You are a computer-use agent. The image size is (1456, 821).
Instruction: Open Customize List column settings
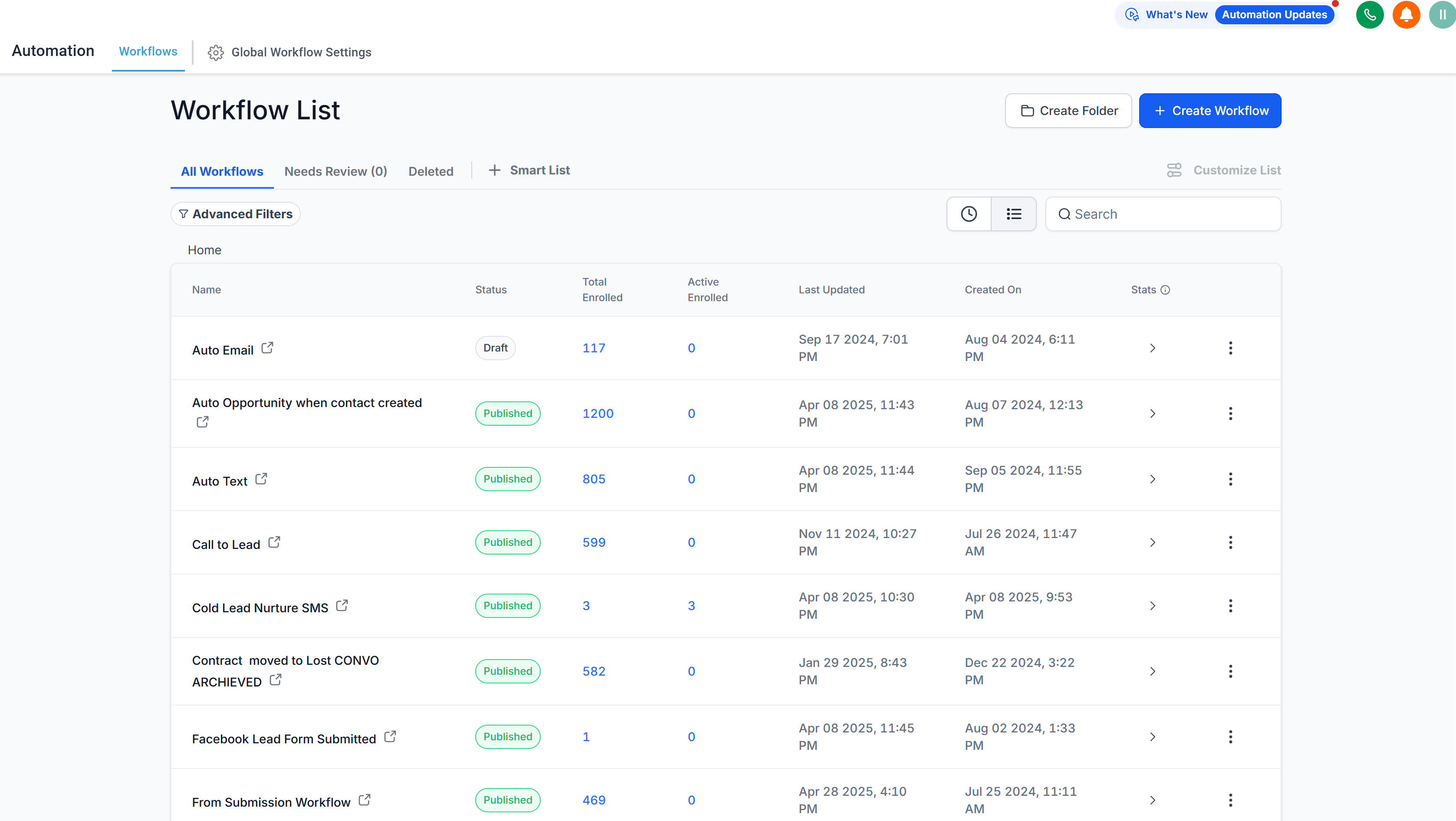coord(1224,170)
